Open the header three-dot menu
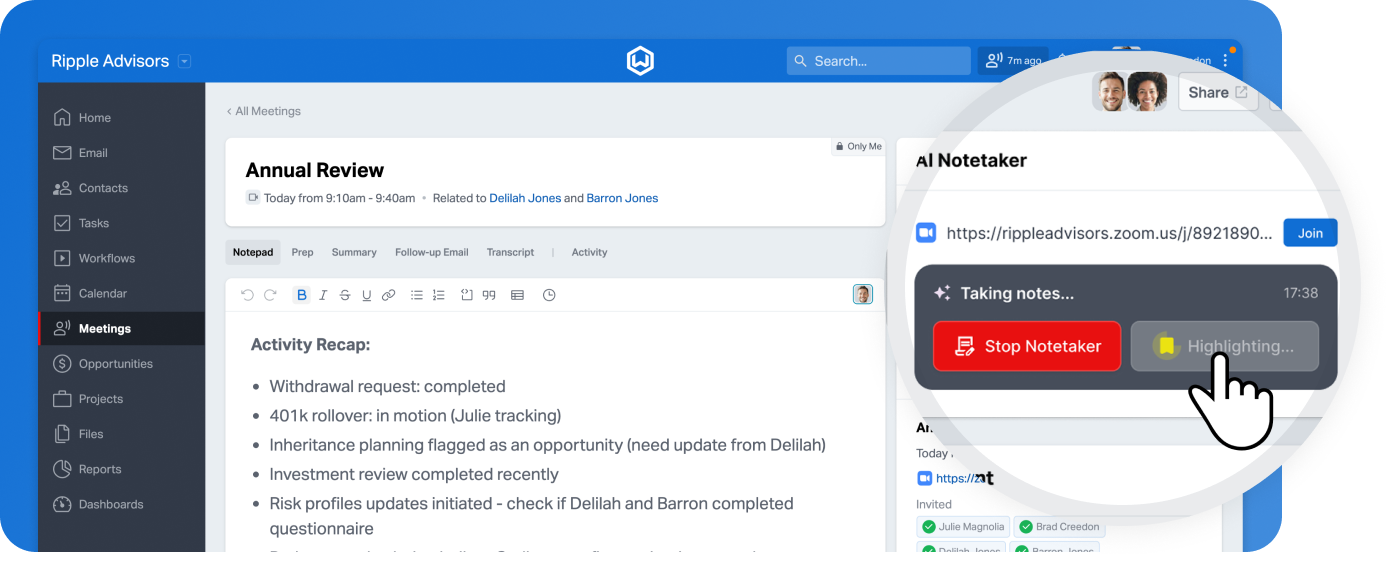The width and height of the screenshot is (1393, 575). (1226, 61)
